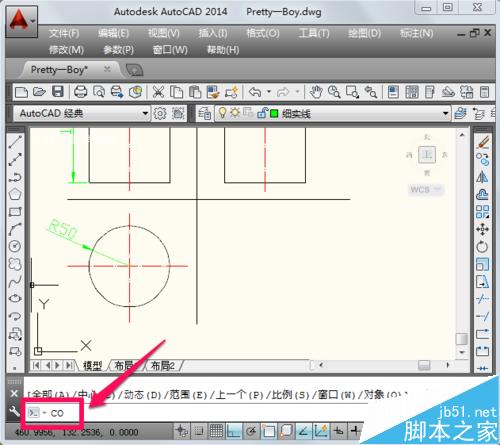
Task: Click the new drawing tab button
Action: pyautogui.click(x=134, y=70)
